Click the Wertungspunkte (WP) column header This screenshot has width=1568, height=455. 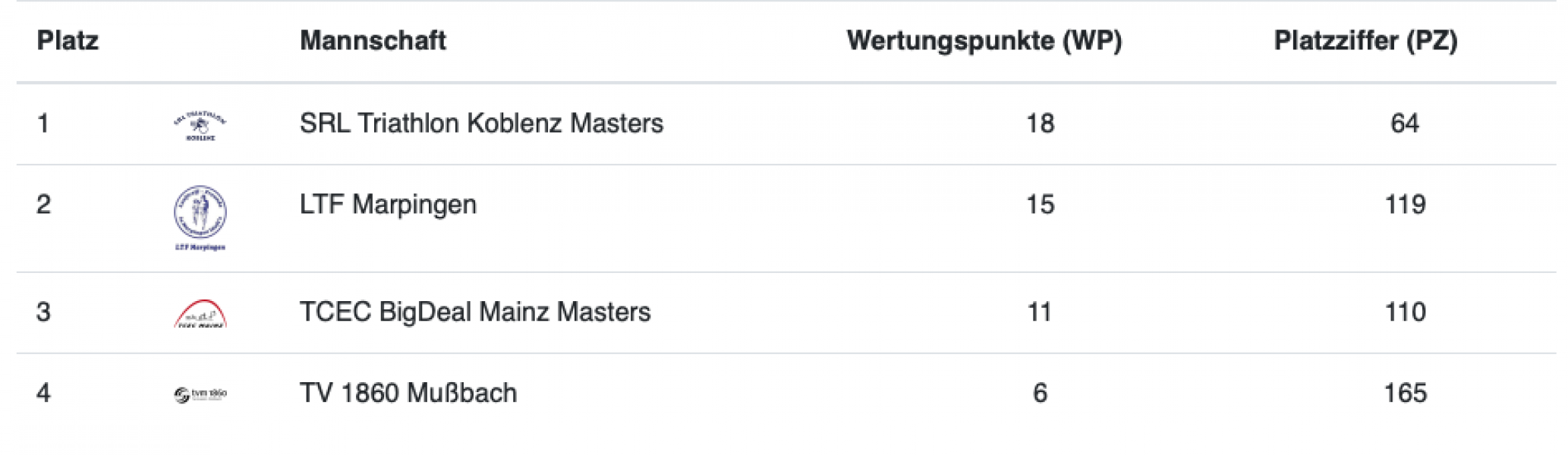pyautogui.click(x=984, y=41)
